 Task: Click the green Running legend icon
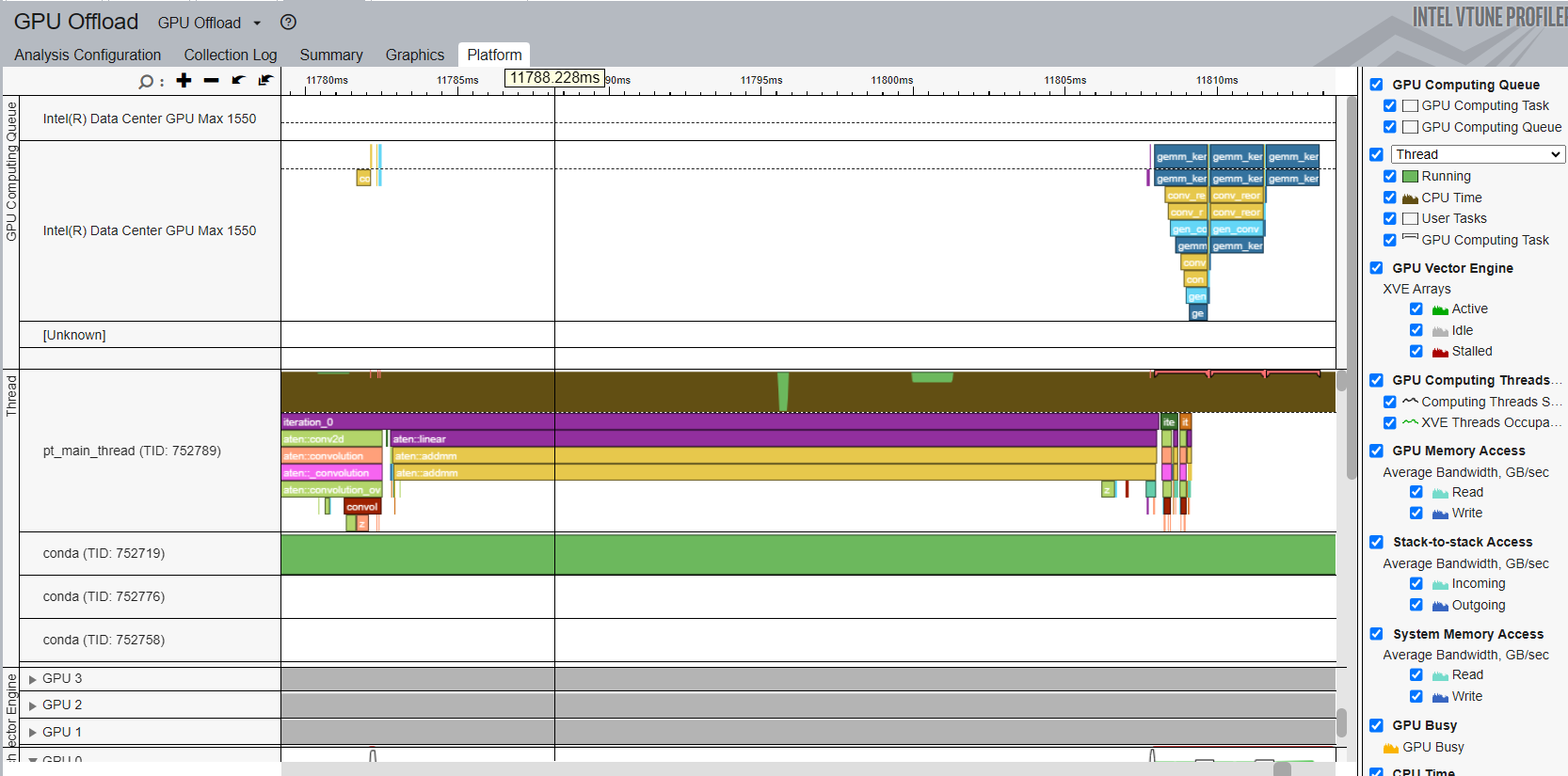pos(1410,177)
